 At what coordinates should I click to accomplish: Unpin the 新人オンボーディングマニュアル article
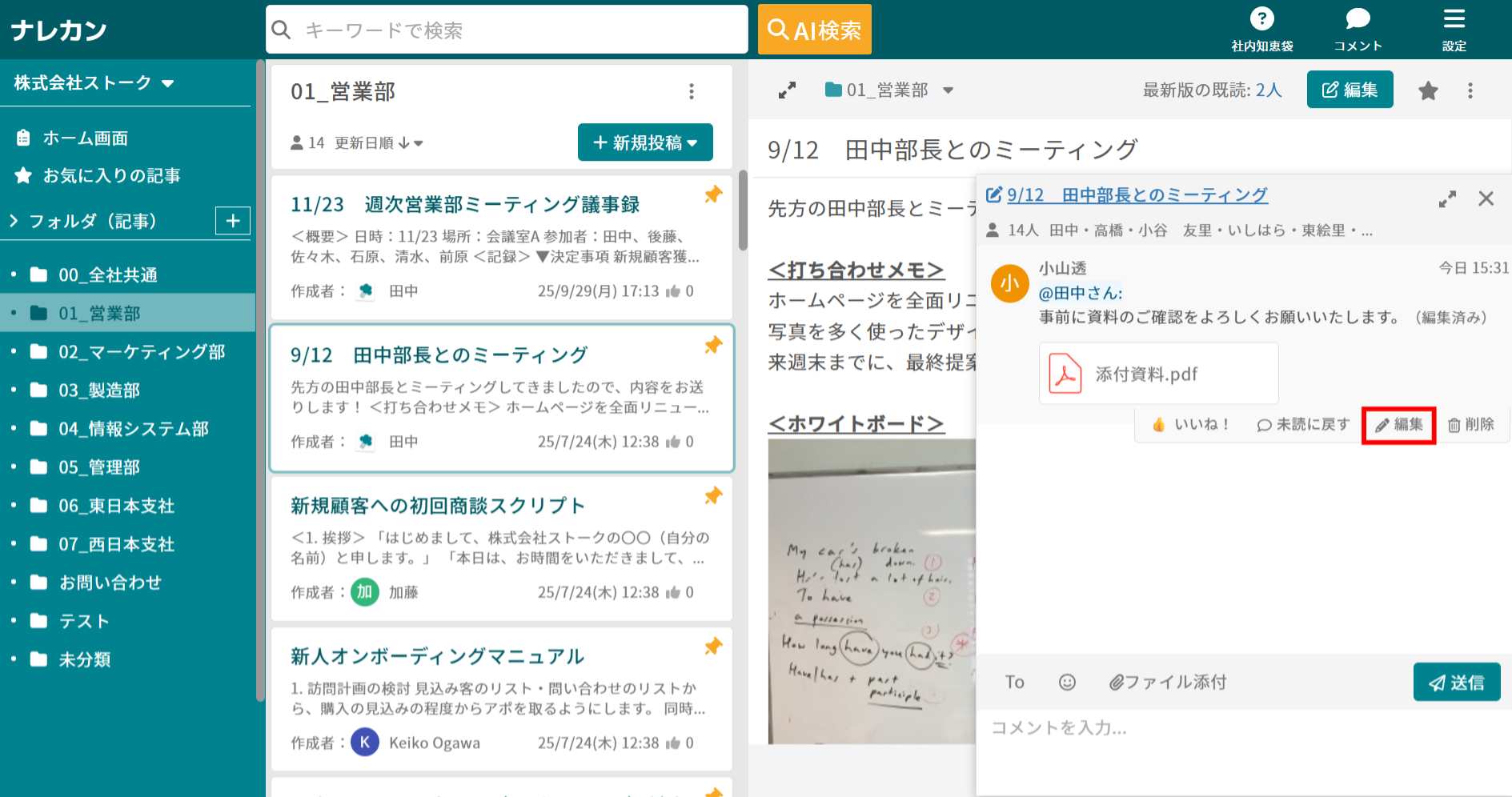click(x=712, y=646)
